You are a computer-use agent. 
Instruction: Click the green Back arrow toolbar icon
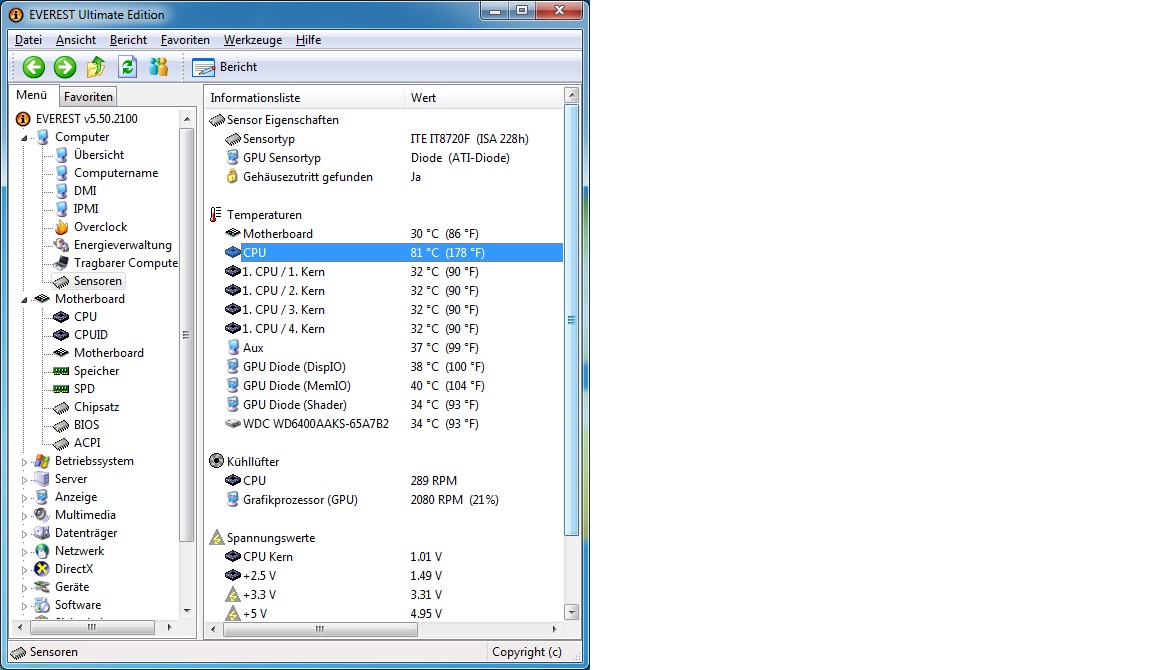(x=33, y=67)
